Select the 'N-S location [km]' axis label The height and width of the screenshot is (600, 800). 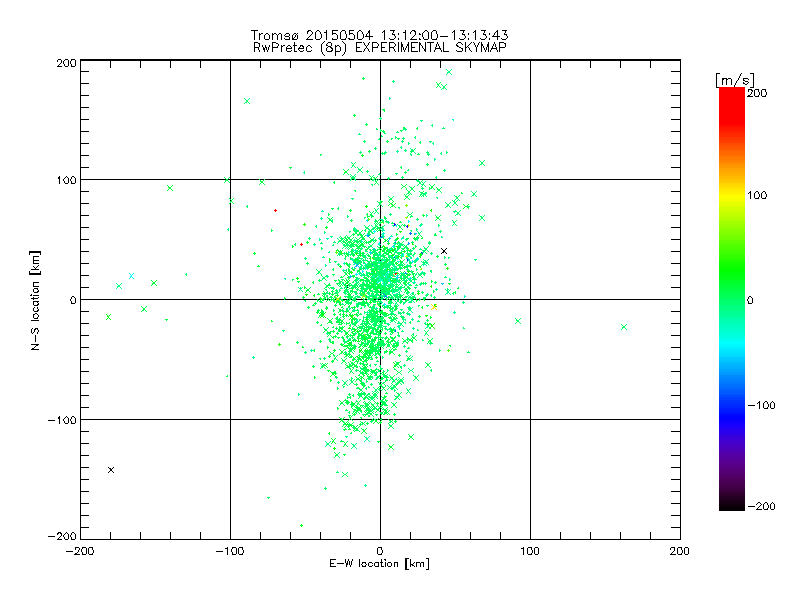point(35,300)
